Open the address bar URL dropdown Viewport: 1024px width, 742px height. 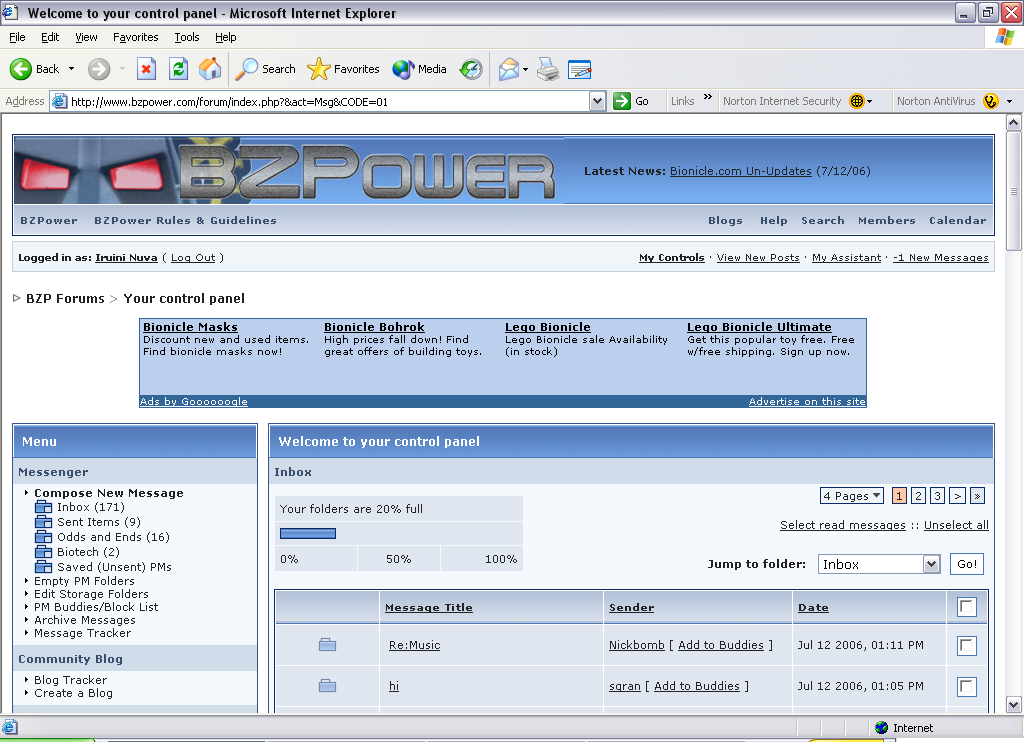click(x=597, y=101)
